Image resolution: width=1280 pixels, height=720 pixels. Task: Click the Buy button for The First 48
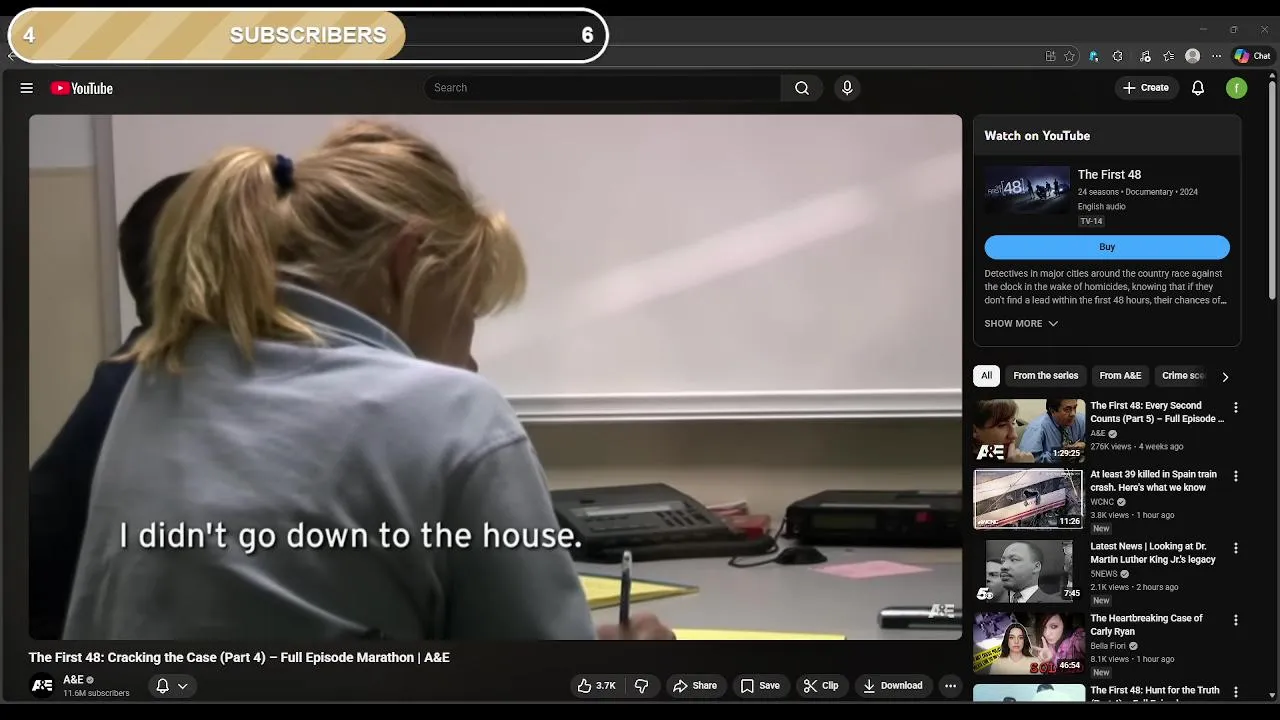click(x=1107, y=247)
